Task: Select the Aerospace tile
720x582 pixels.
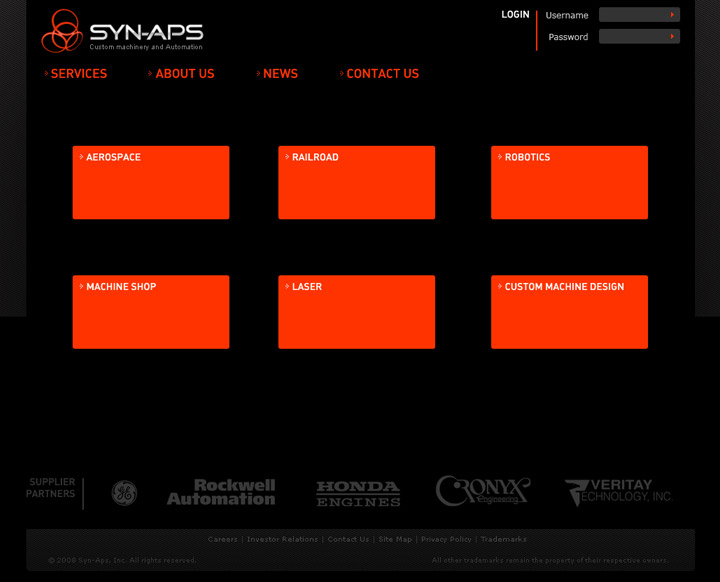Action: pos(151,182)
